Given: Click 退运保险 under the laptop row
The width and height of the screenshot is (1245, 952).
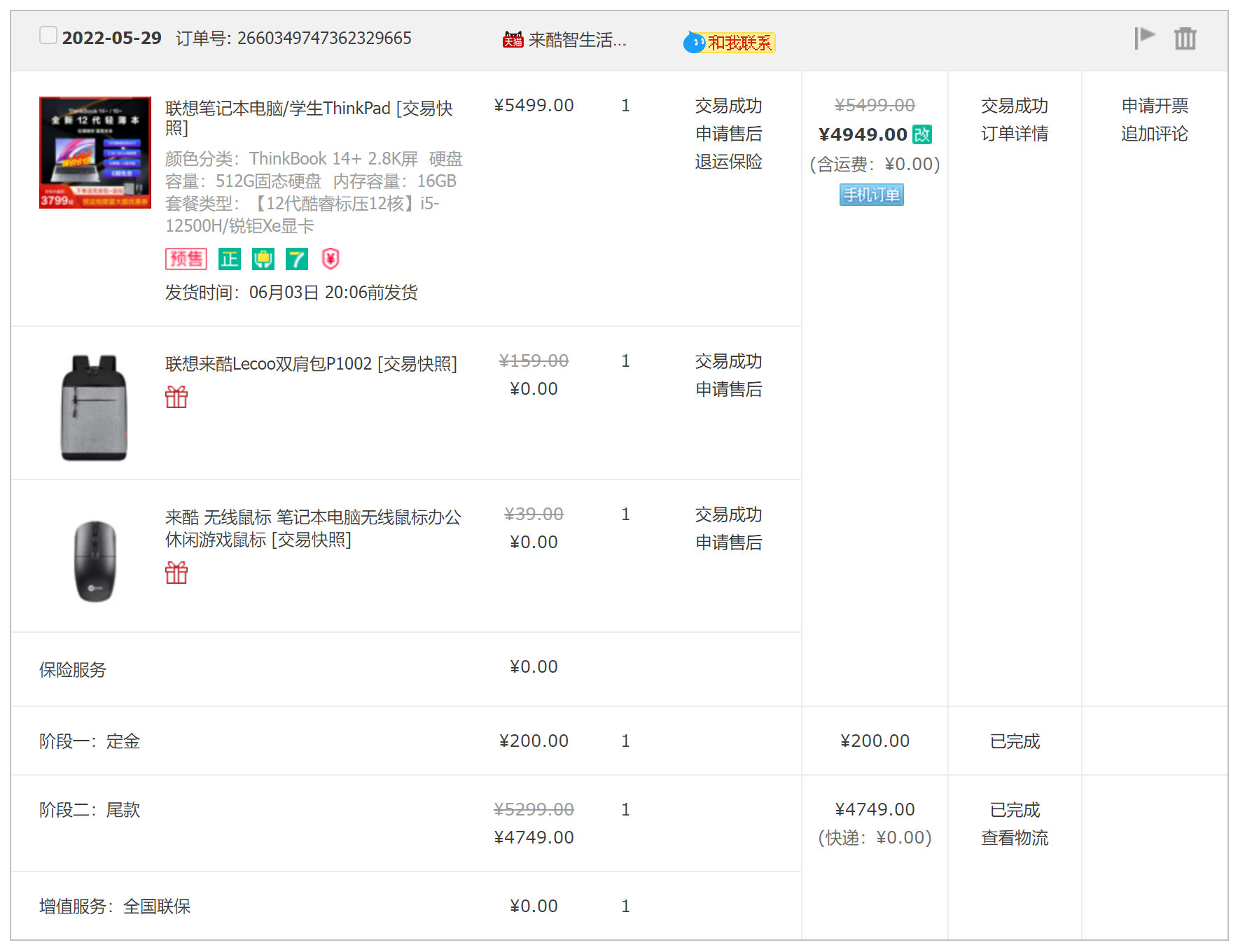Looking at the screenshot, I should point(729,162).
